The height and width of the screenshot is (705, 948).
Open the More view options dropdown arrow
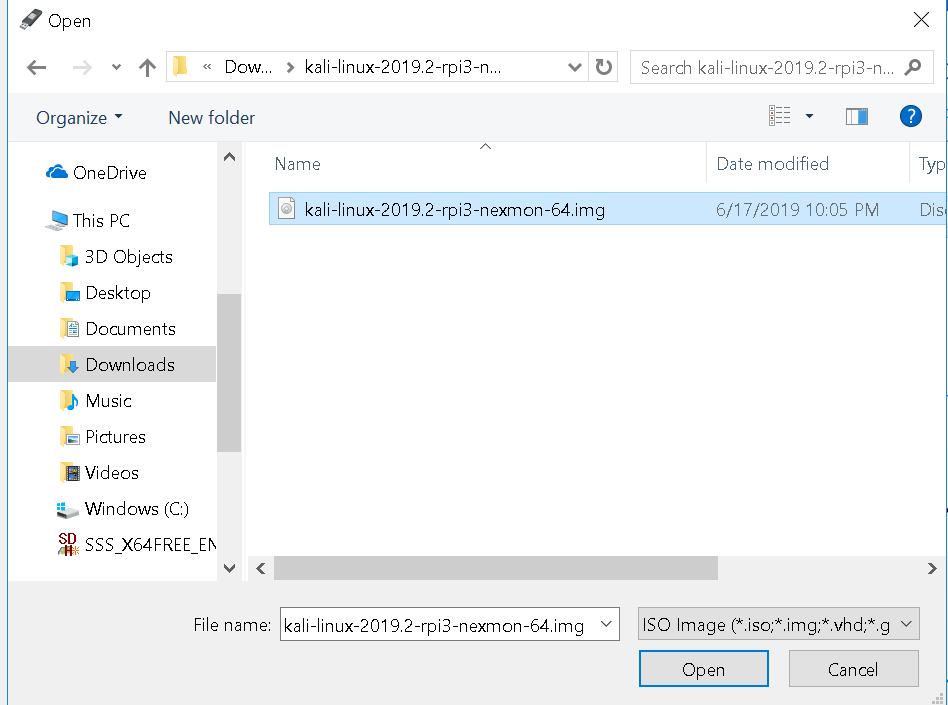point(809,116)
